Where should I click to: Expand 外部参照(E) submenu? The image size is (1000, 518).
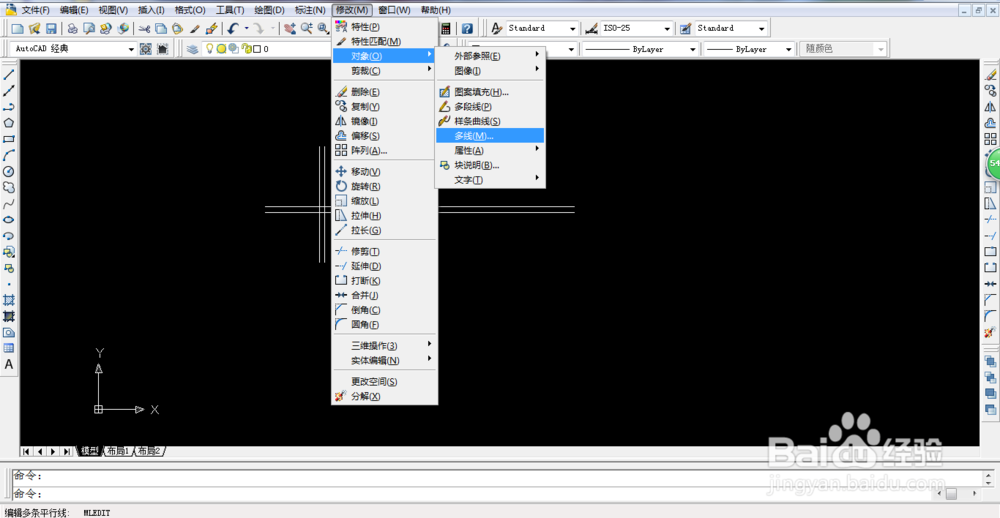click(489, 56)
